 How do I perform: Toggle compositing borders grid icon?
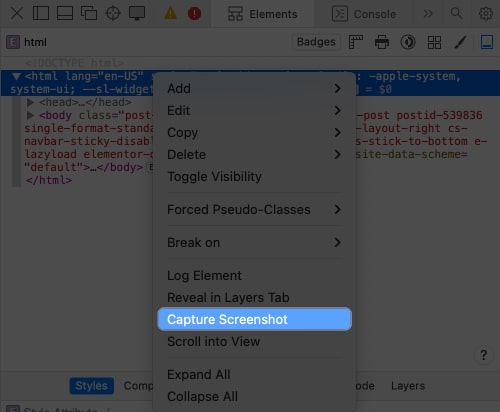[434, 42]
